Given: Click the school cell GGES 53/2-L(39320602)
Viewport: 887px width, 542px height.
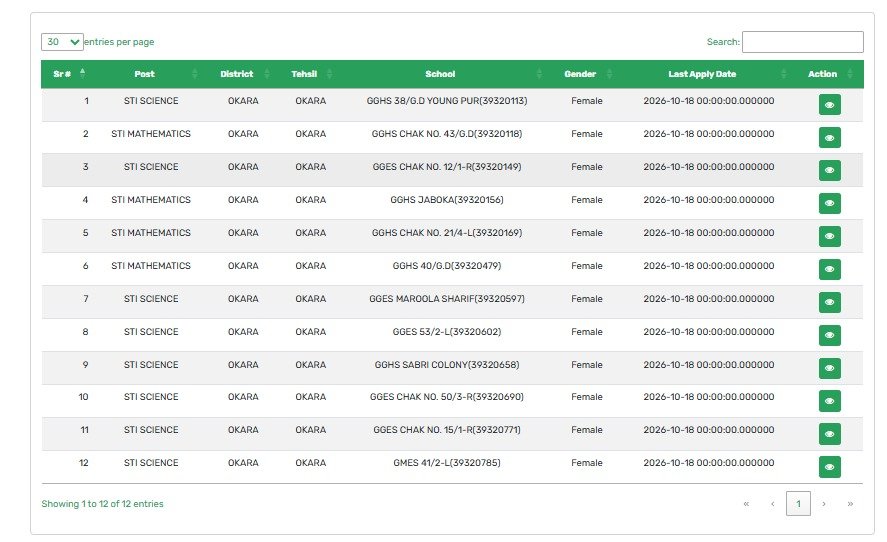Looking at the screenshot, I should pyautogui.click(x=447, y=332).
